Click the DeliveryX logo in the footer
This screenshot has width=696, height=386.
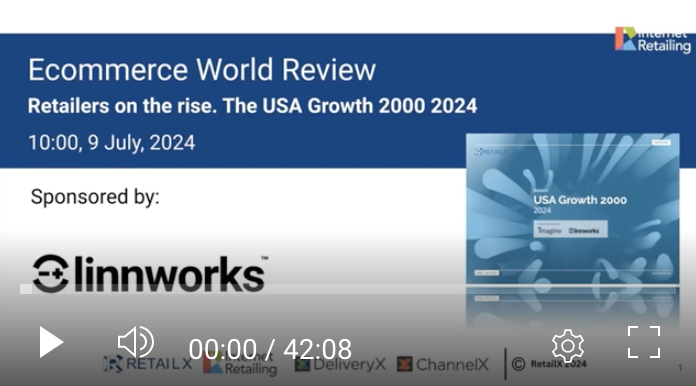tap(340, 365)
